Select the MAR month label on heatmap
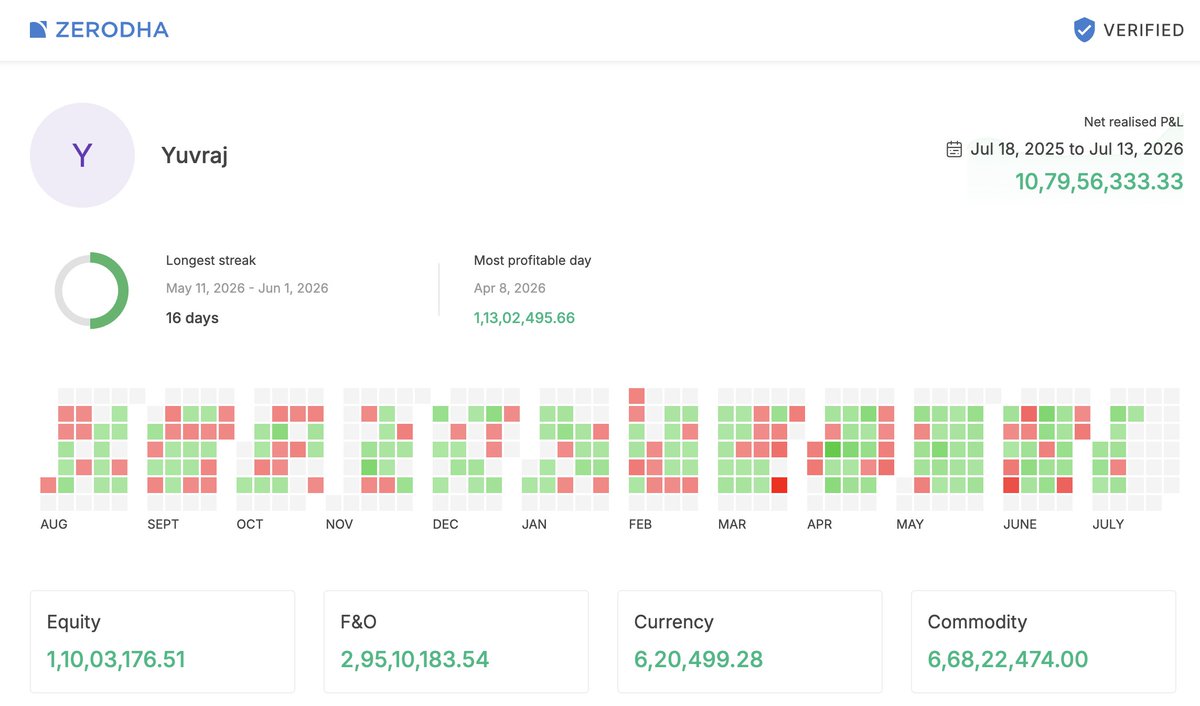 tap(732, 524)
